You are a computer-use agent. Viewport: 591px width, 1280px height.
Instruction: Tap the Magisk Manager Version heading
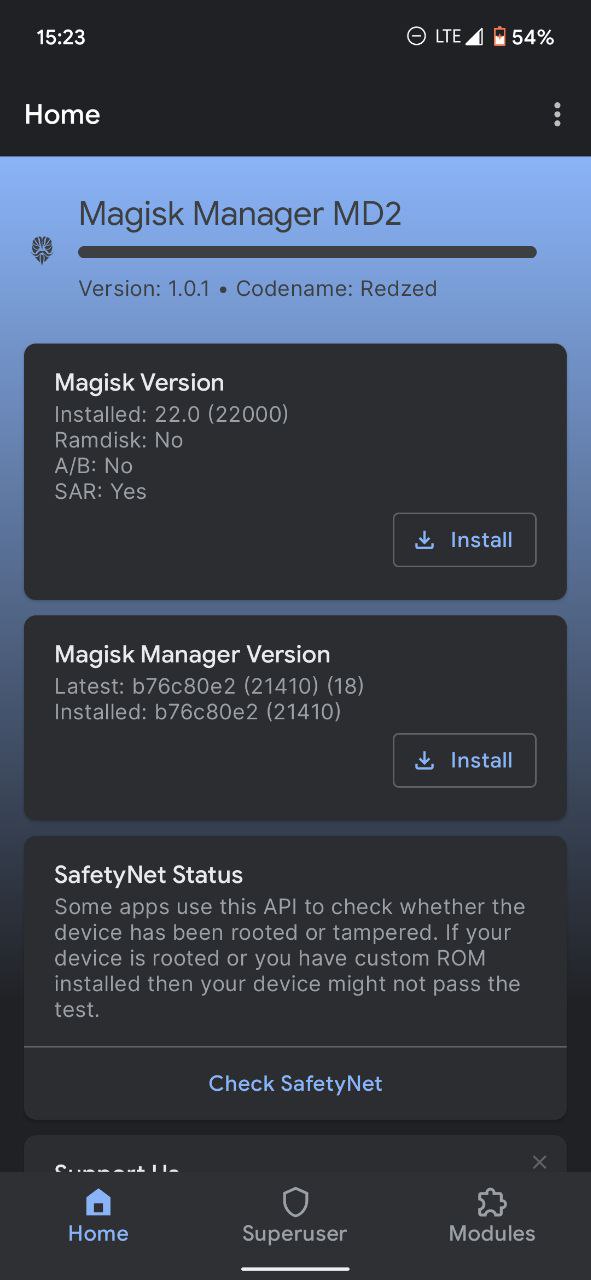(x=192, y=655)
